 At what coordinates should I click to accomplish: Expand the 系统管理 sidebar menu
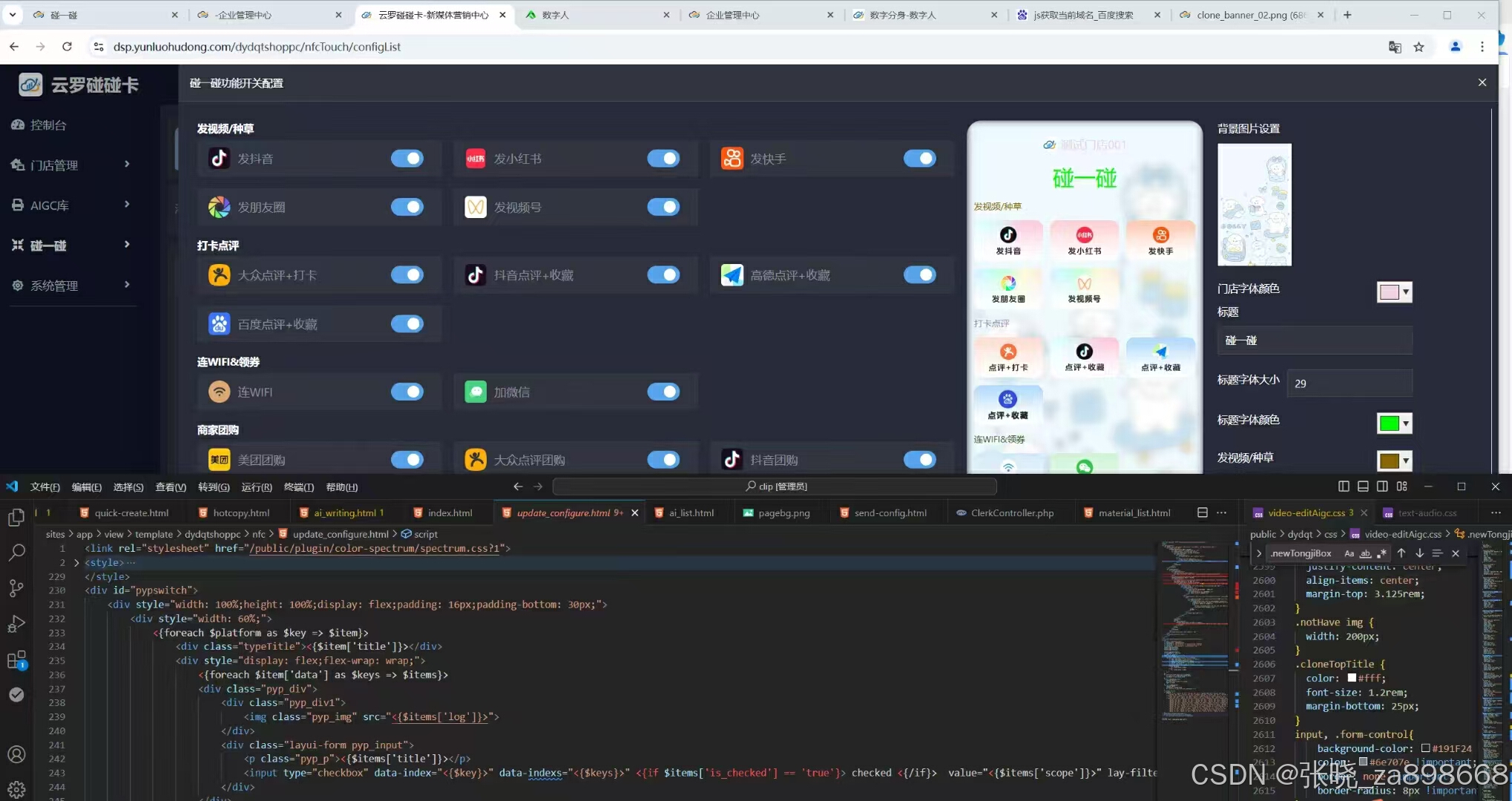pyautogui.click(x=70, y=286)
